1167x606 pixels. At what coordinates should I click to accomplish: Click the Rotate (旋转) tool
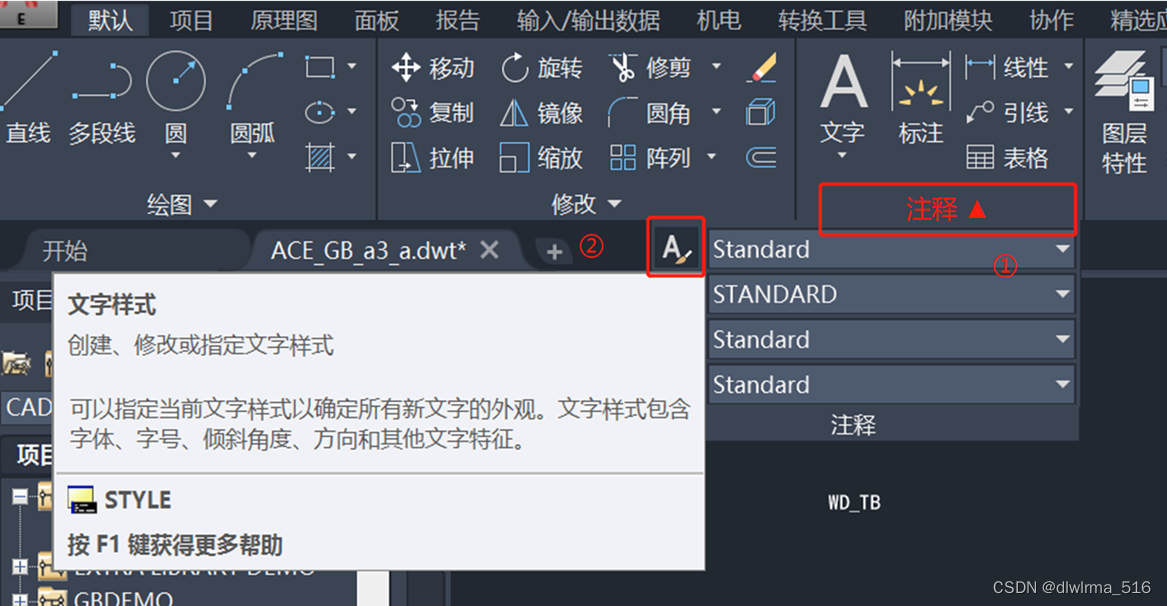541,68
